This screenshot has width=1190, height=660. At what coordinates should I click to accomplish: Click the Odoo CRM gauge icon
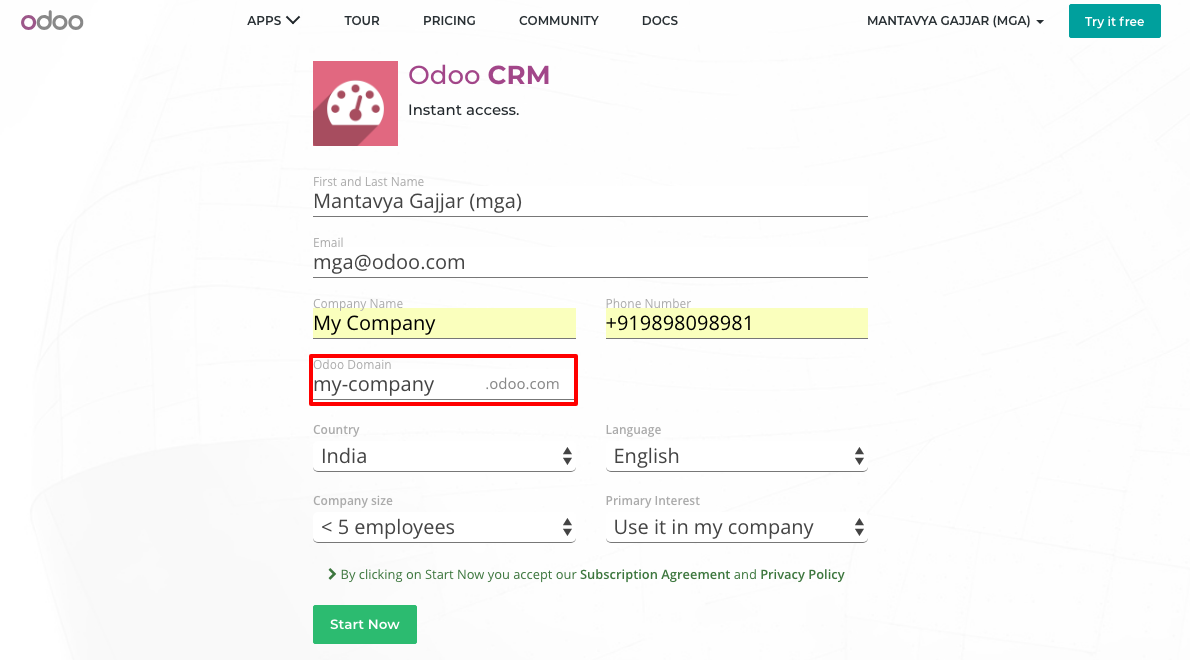(x=355, y=104)
